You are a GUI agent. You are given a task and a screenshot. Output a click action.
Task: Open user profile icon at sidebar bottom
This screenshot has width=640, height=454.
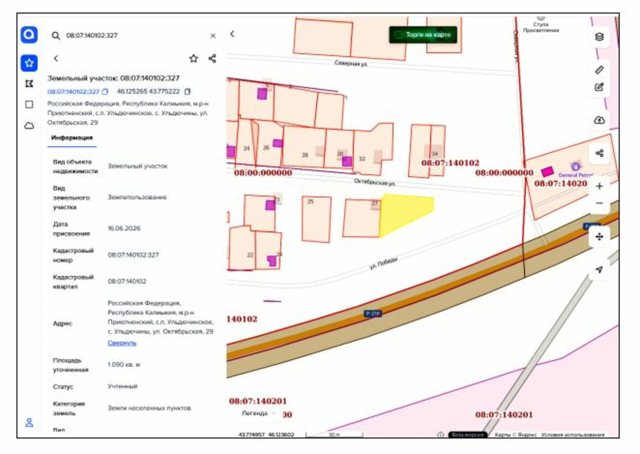[29, 422]
